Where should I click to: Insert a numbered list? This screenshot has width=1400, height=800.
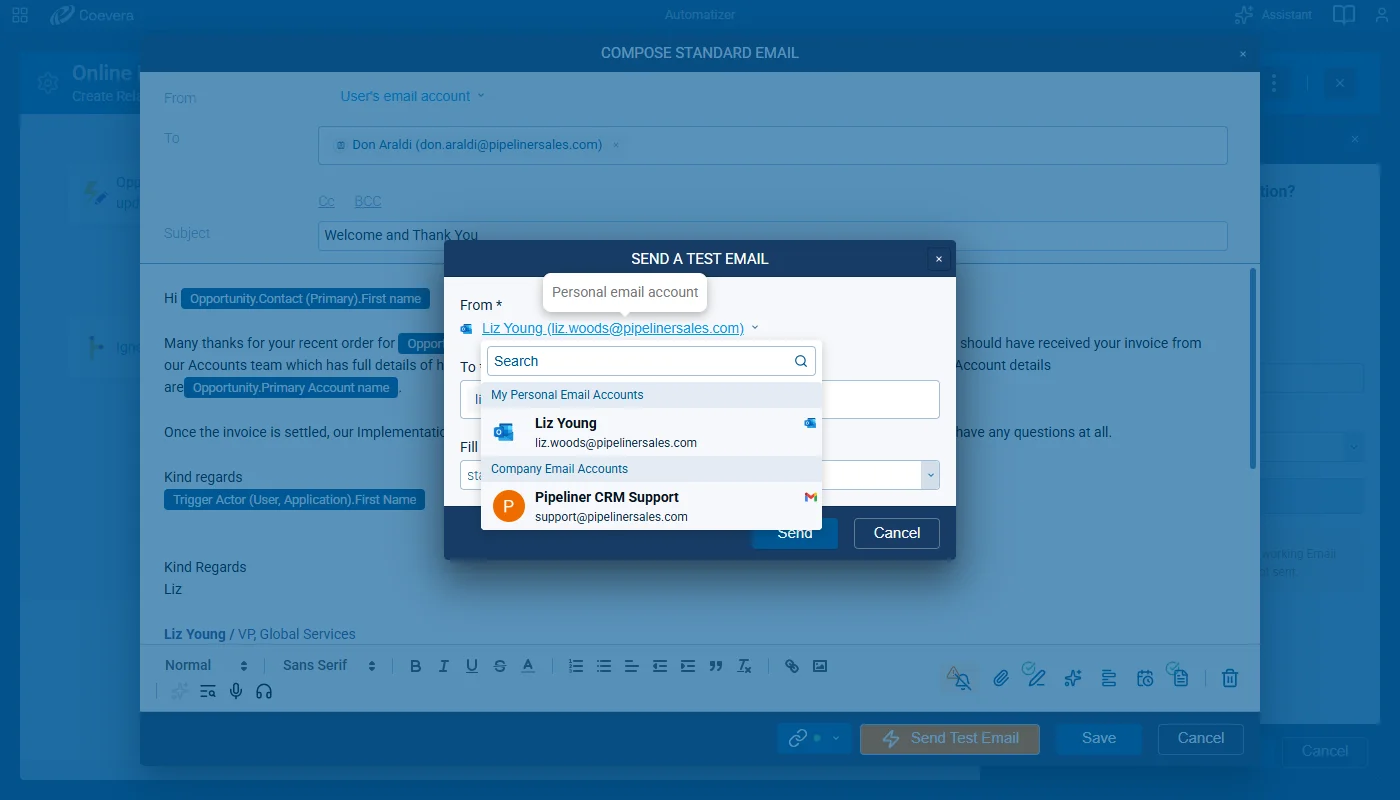click(x=576, y=666)
